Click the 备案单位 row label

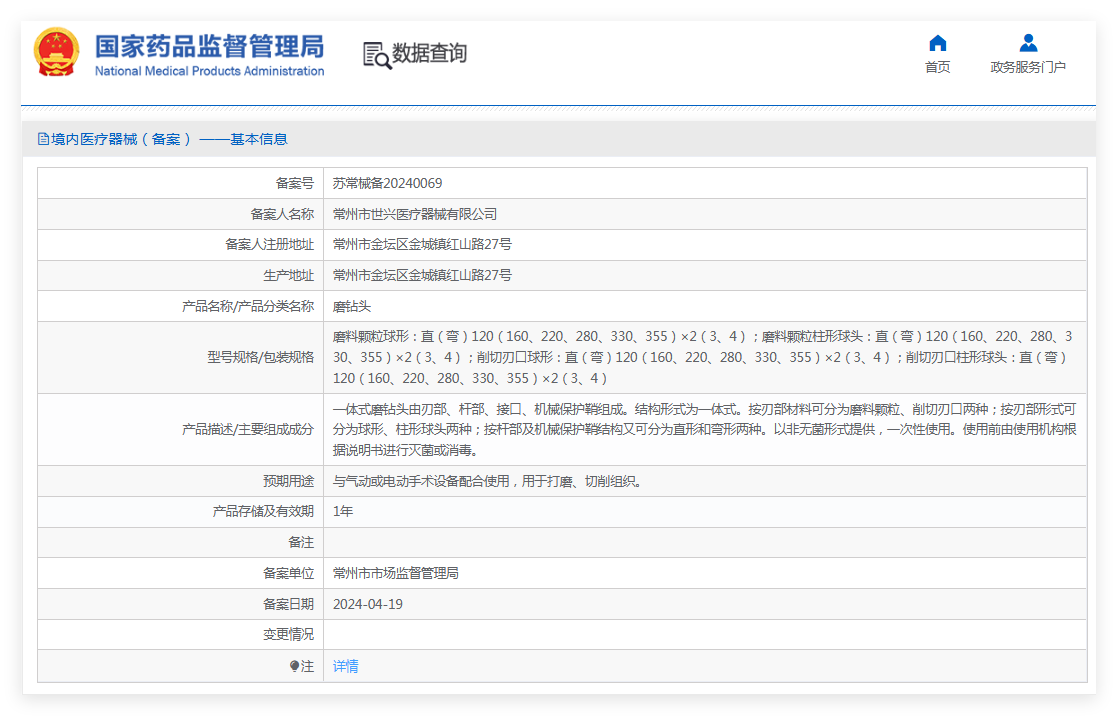[289, 573]
